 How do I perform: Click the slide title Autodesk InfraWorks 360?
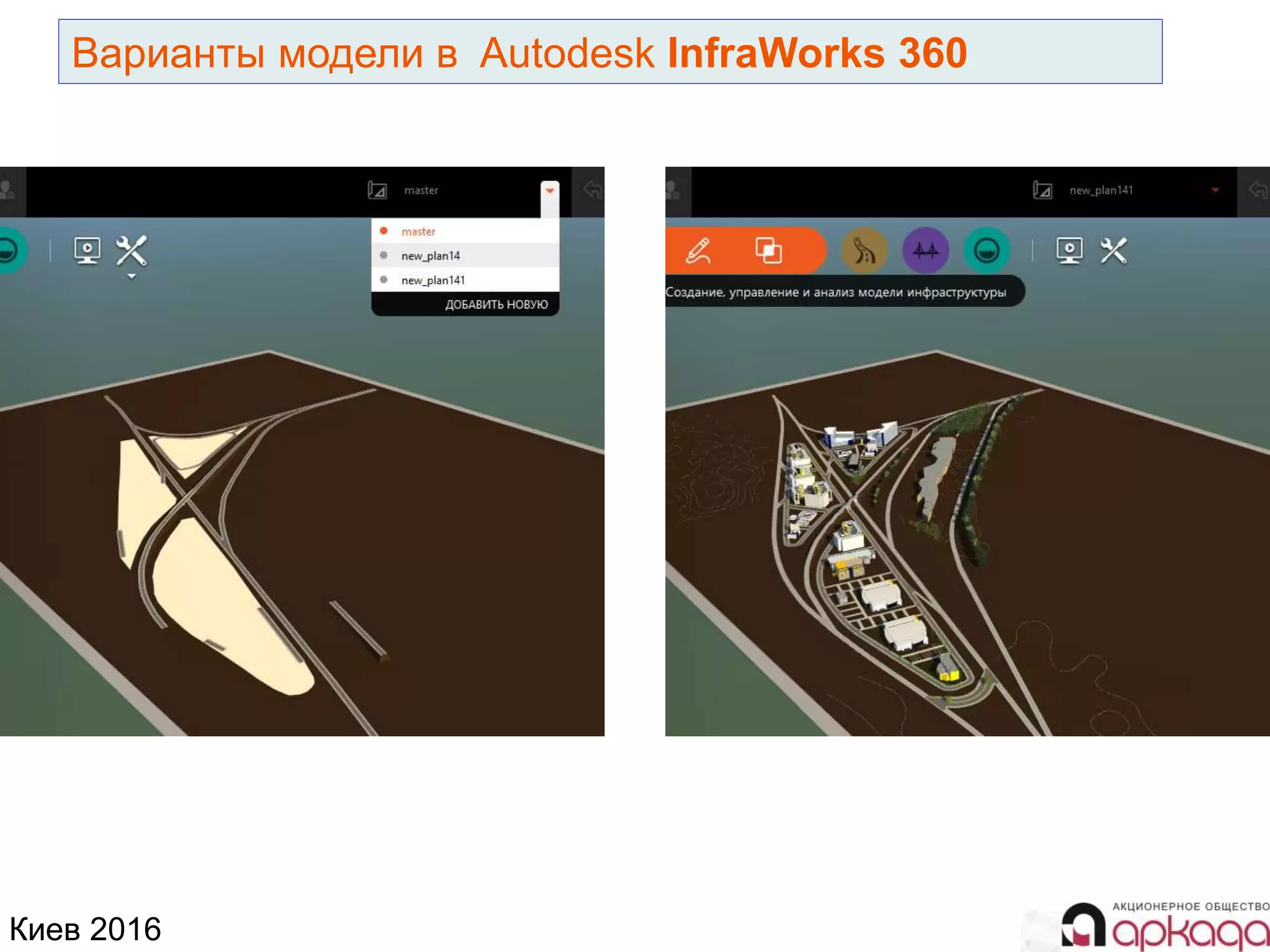click(520, 53)
